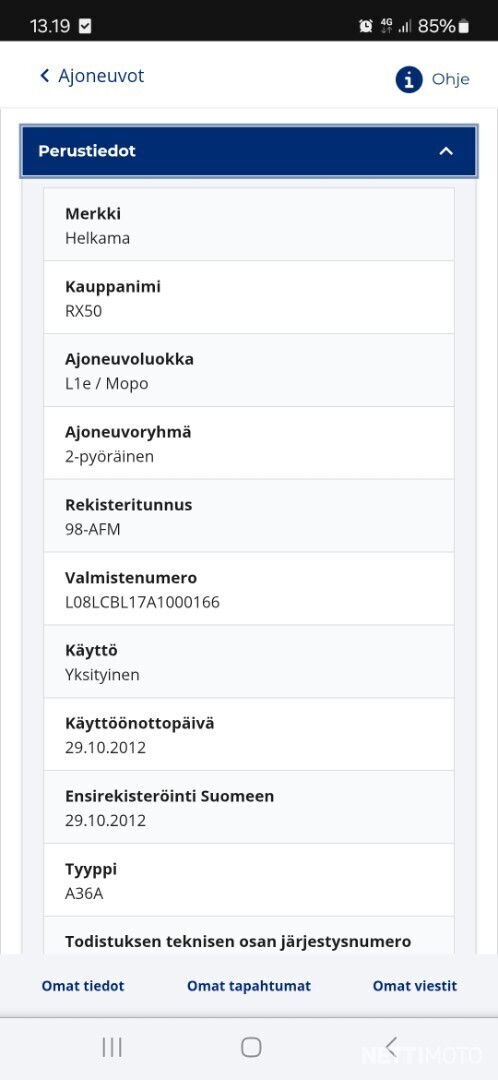Open Omat viestit tab
Viewport: 498px width, 1080px height.
coord(415,986)
